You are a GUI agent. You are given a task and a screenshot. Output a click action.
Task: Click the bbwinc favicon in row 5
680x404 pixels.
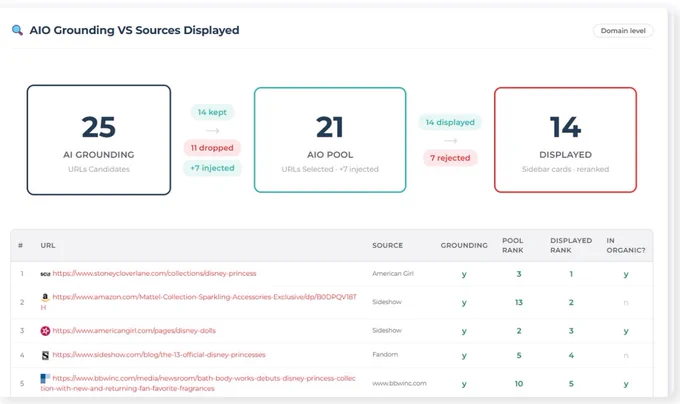point(45,378)
